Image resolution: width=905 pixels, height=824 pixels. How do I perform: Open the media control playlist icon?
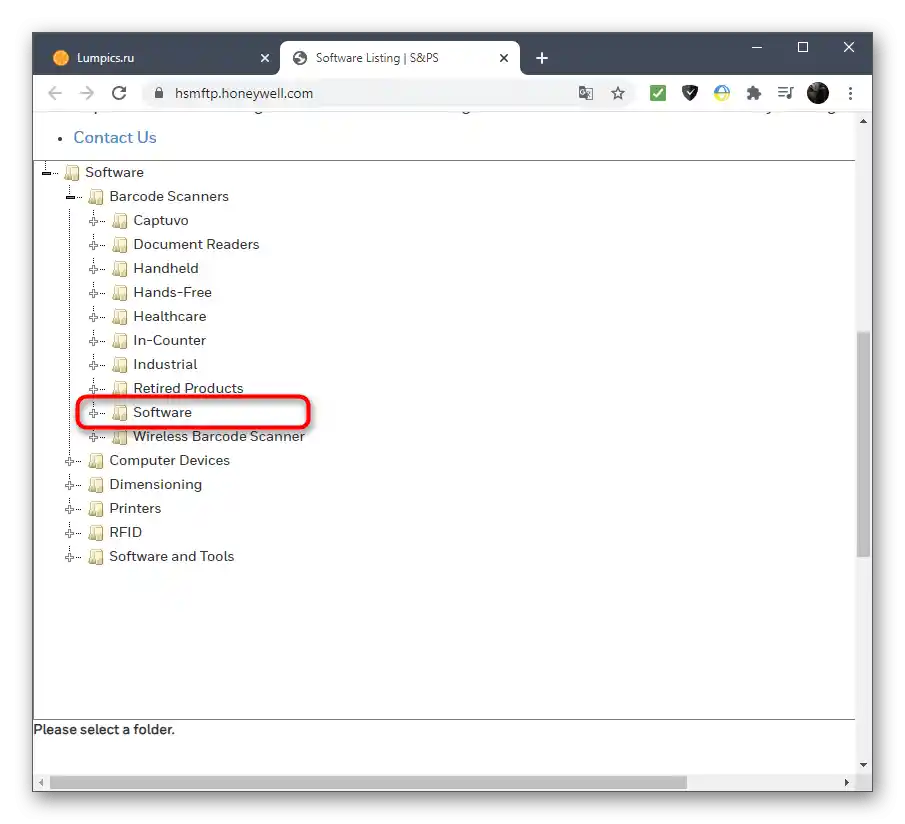pos(786,93)
